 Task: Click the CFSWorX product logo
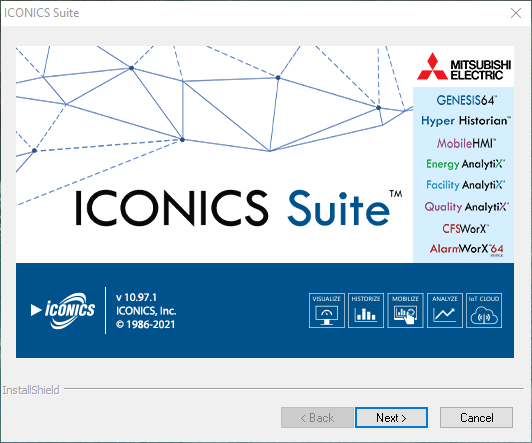[466, 229]
